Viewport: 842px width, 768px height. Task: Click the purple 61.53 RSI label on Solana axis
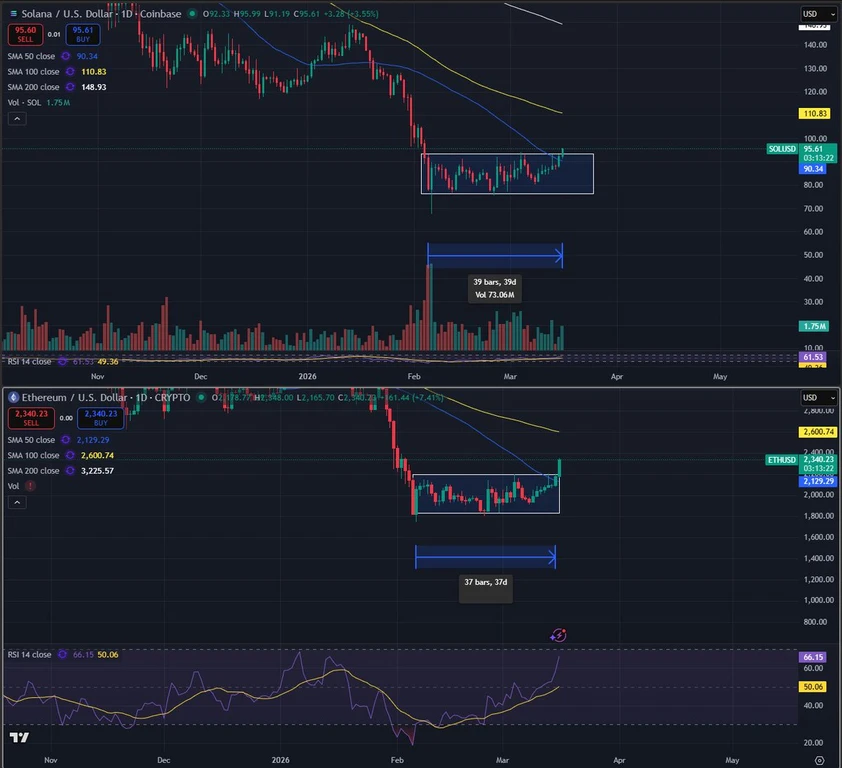coord(813,357)
